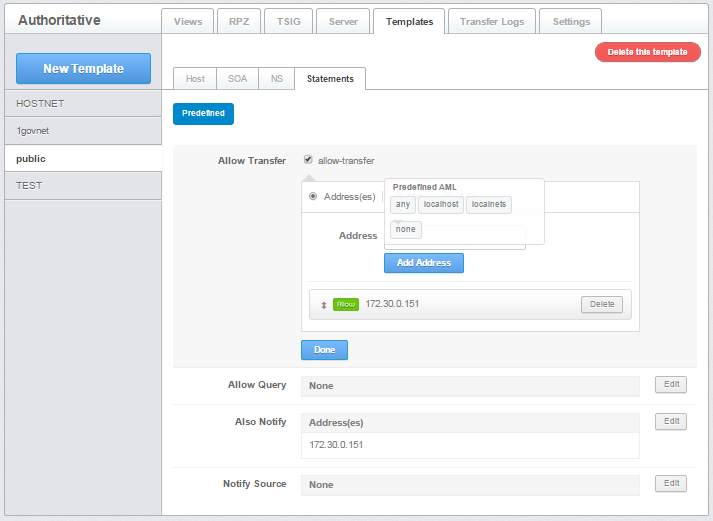The image size is (713, 521).
Task: Click Done to finish Allow Transfer editing
Action: pos(324,350)
